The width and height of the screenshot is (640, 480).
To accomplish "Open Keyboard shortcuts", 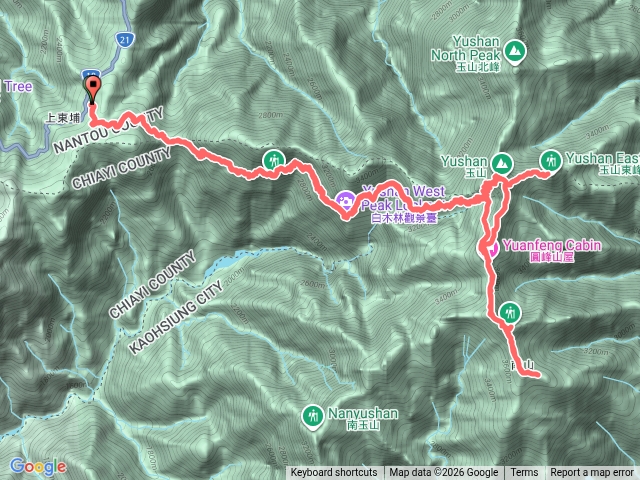I will tap(334, 473).
